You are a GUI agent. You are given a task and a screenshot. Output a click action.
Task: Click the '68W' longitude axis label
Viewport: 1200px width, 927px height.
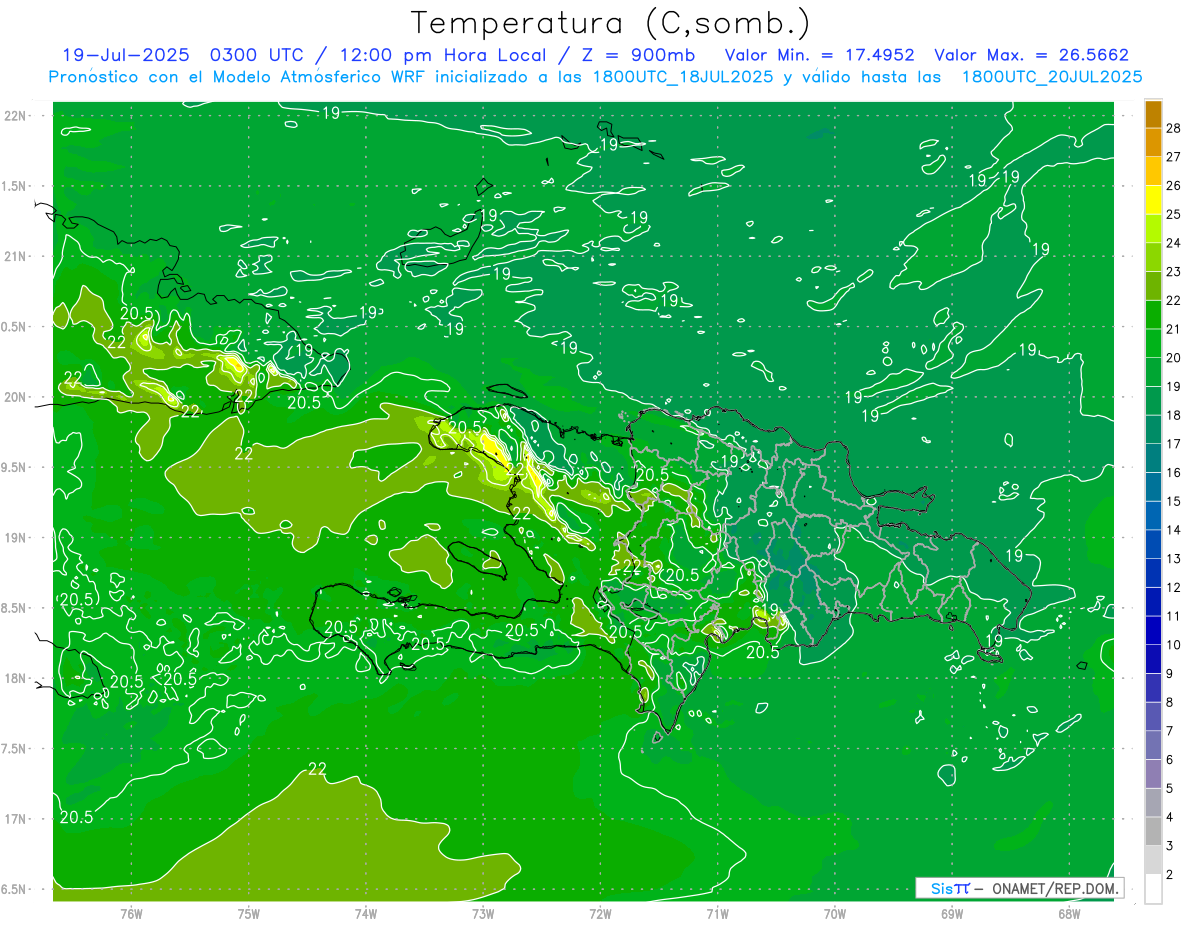click(x=1069, y=914)
